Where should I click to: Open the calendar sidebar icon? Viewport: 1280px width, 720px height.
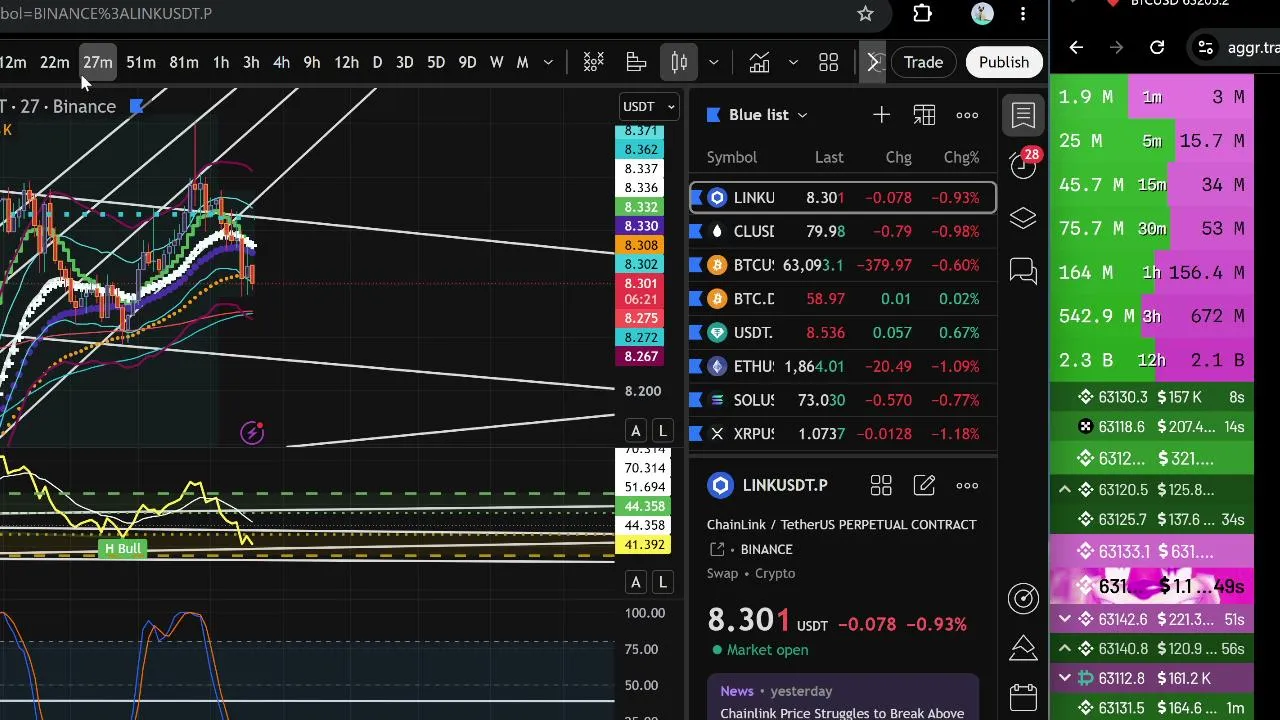[x=1023, y=697]
